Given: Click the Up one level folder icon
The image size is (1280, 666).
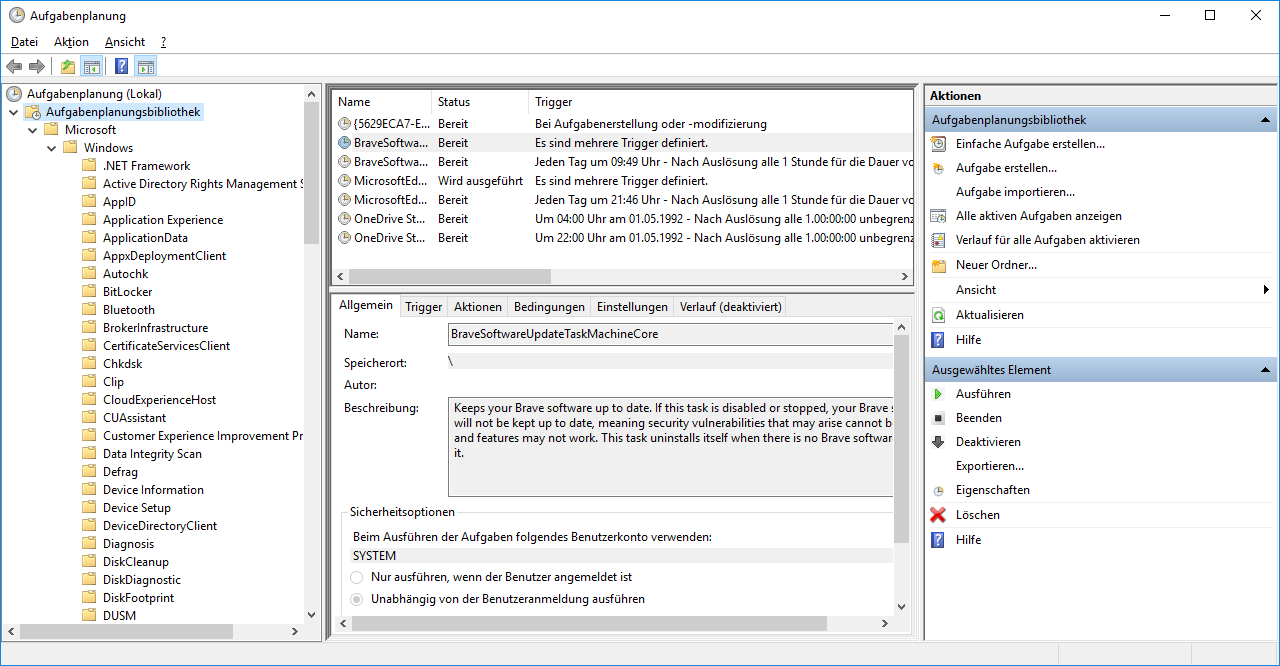Looking at the screenshot, I should coord(68,67).
